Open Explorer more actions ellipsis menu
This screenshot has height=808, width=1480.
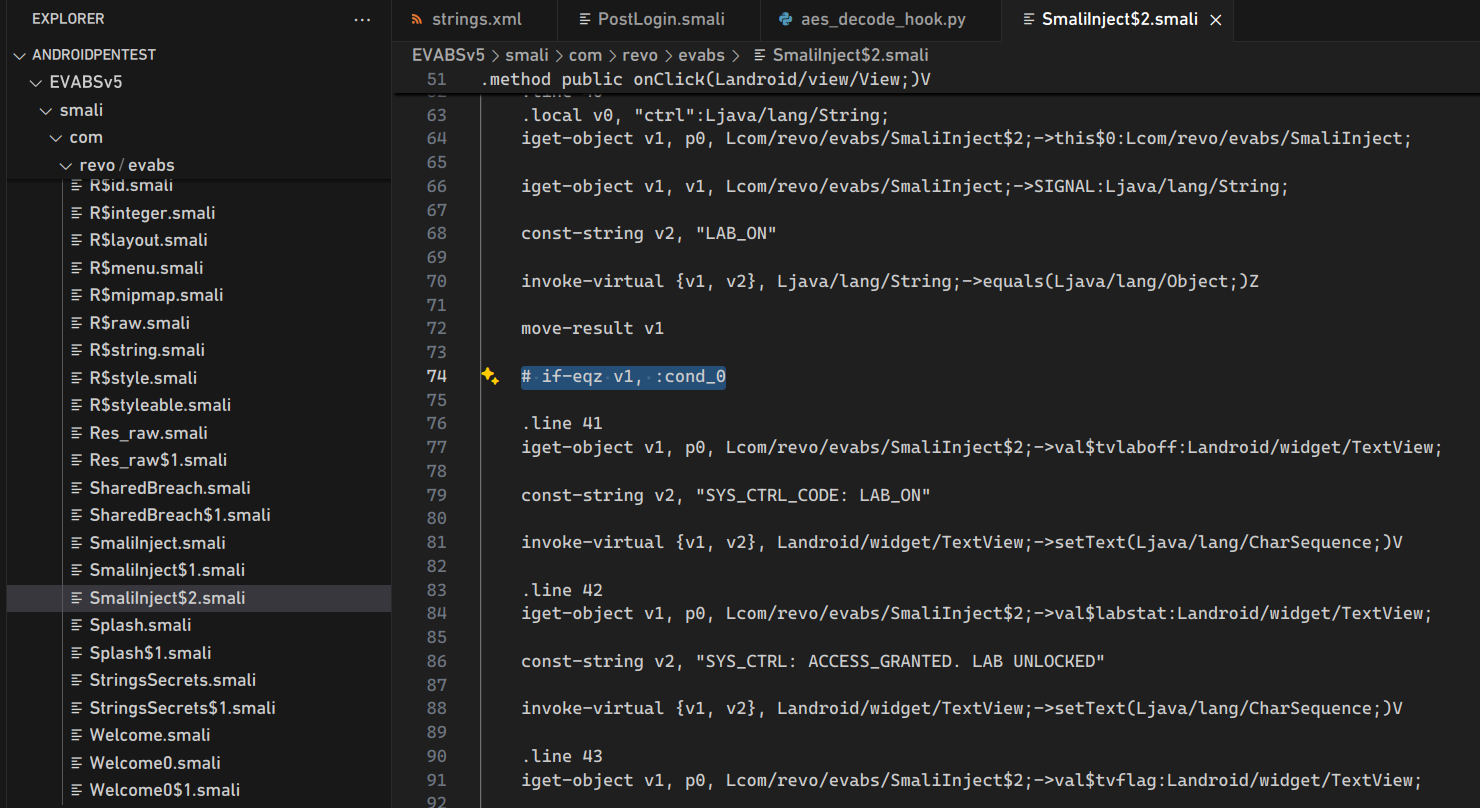pyautogui.click(x=362, y=19)
